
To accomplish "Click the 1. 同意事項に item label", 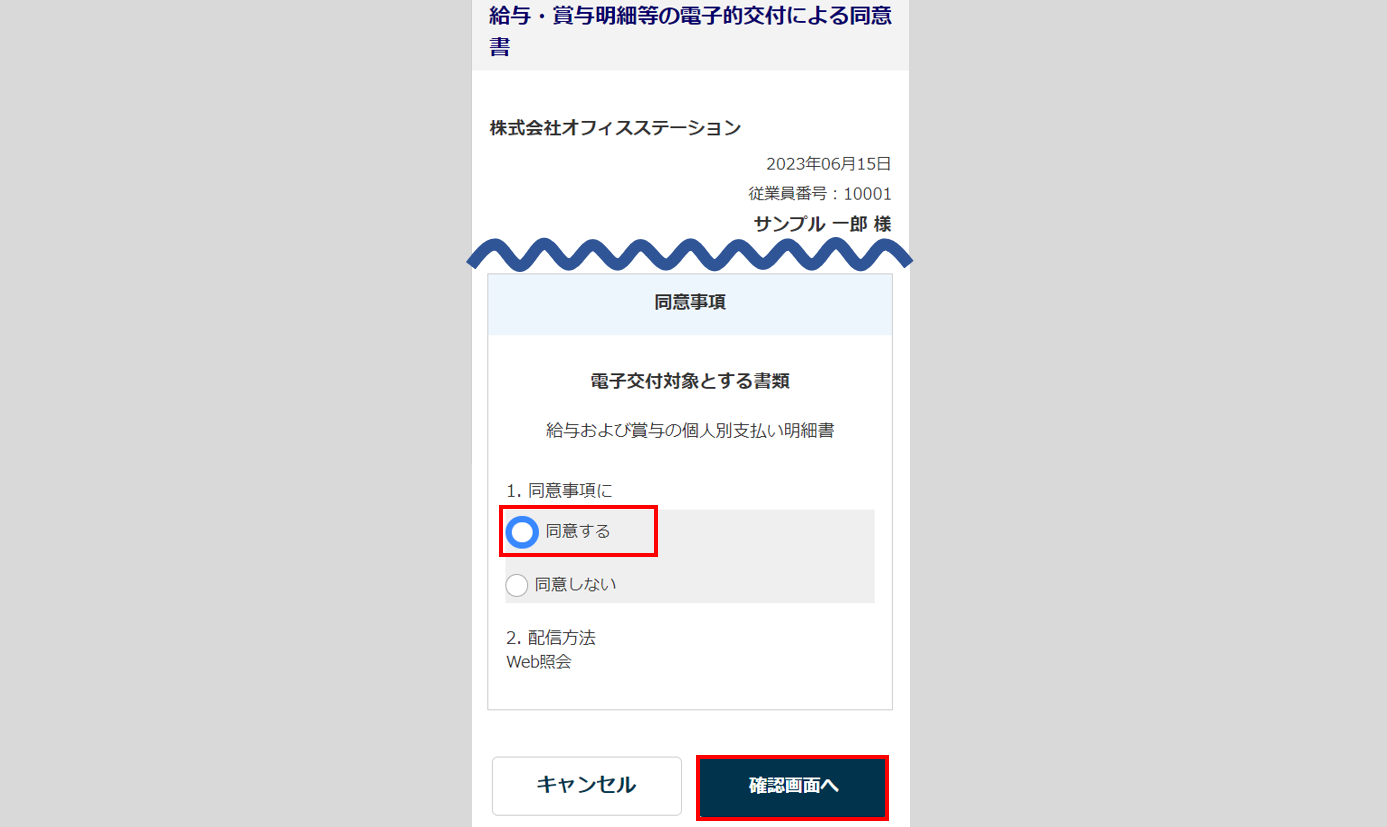I will tap(559, 490).
